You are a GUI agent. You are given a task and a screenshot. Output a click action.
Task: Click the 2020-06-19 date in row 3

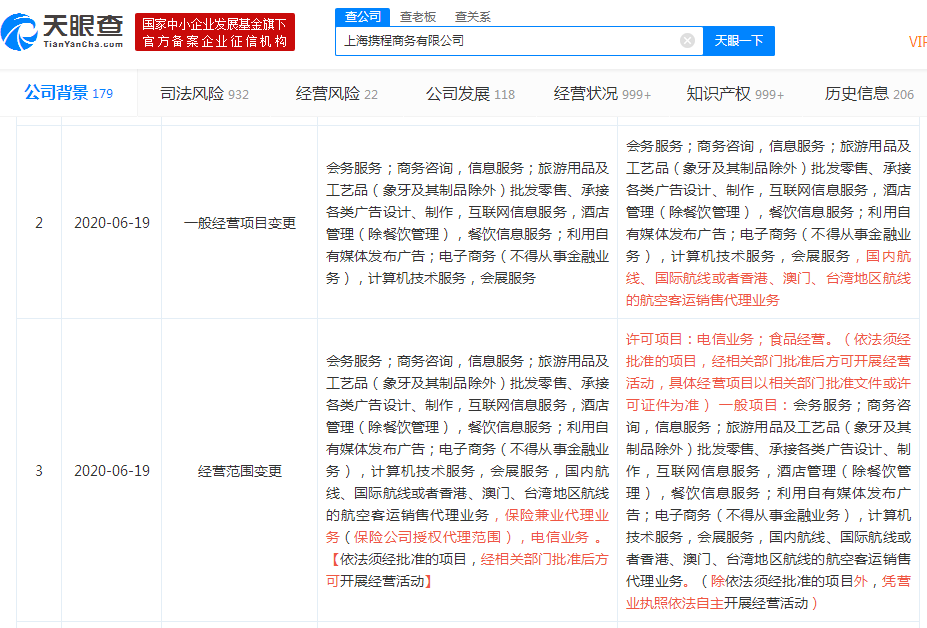(x=112, y=470)
